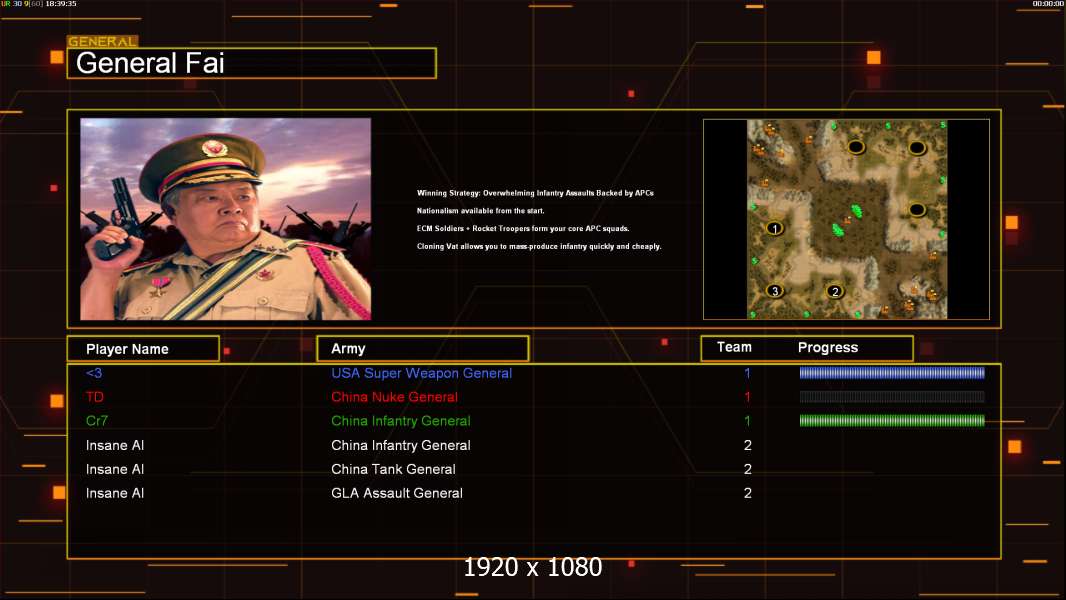Click the blue progress bar for player <3

(x=891, y=373)
